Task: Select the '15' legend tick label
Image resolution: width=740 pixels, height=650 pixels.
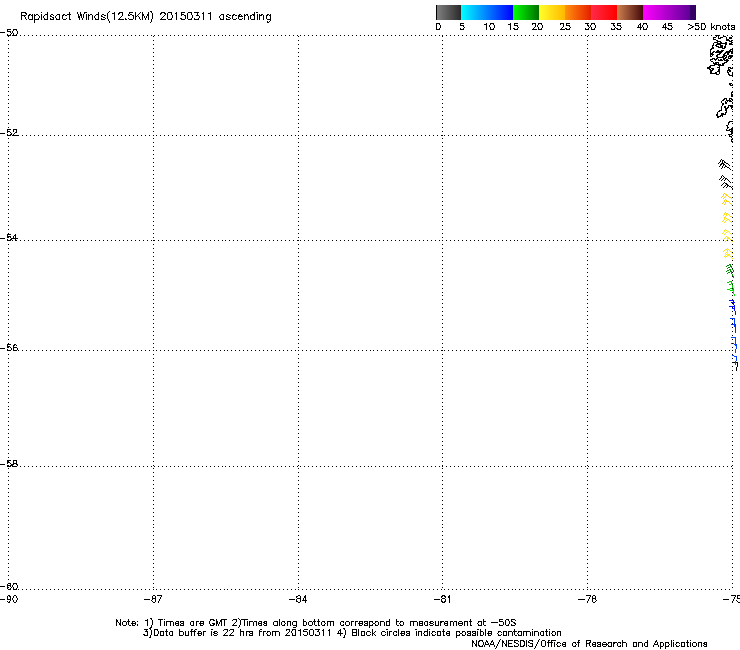Action: tap(513, 27)
